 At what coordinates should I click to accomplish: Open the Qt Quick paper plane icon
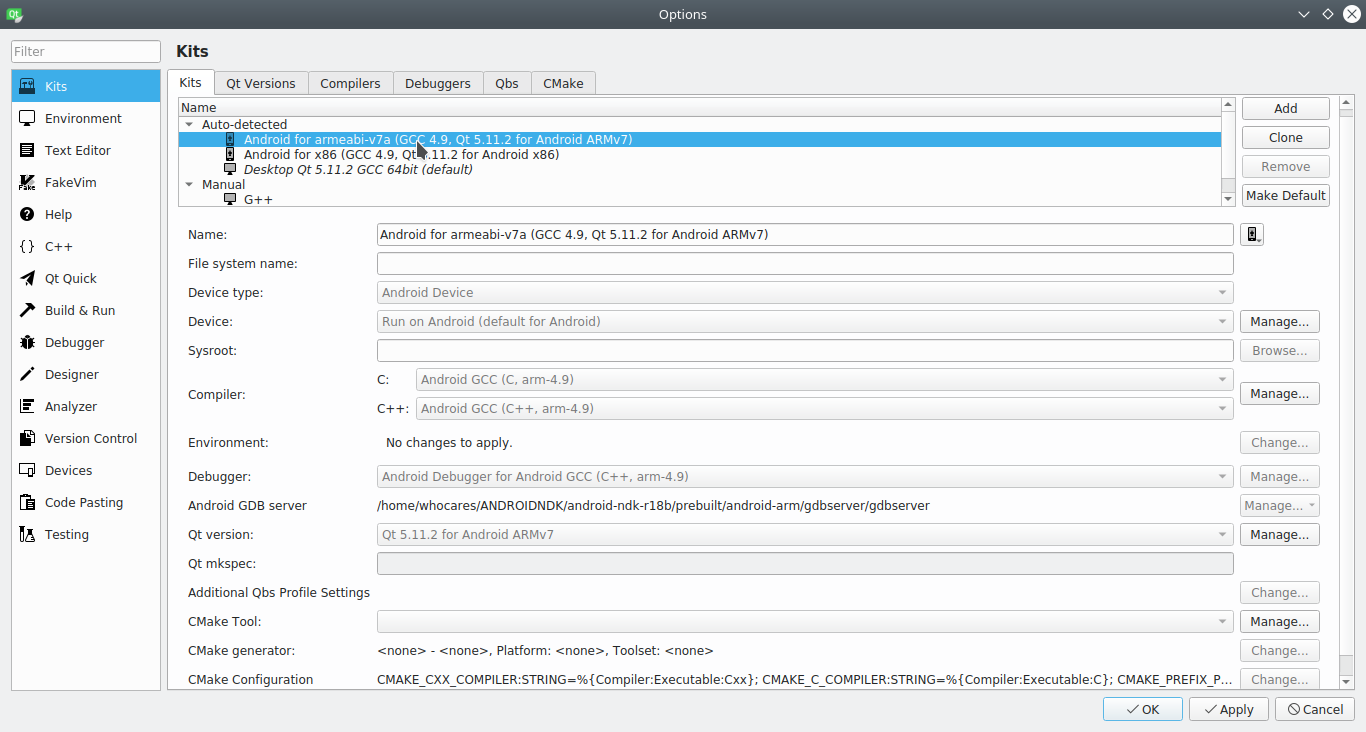(27, 278)
